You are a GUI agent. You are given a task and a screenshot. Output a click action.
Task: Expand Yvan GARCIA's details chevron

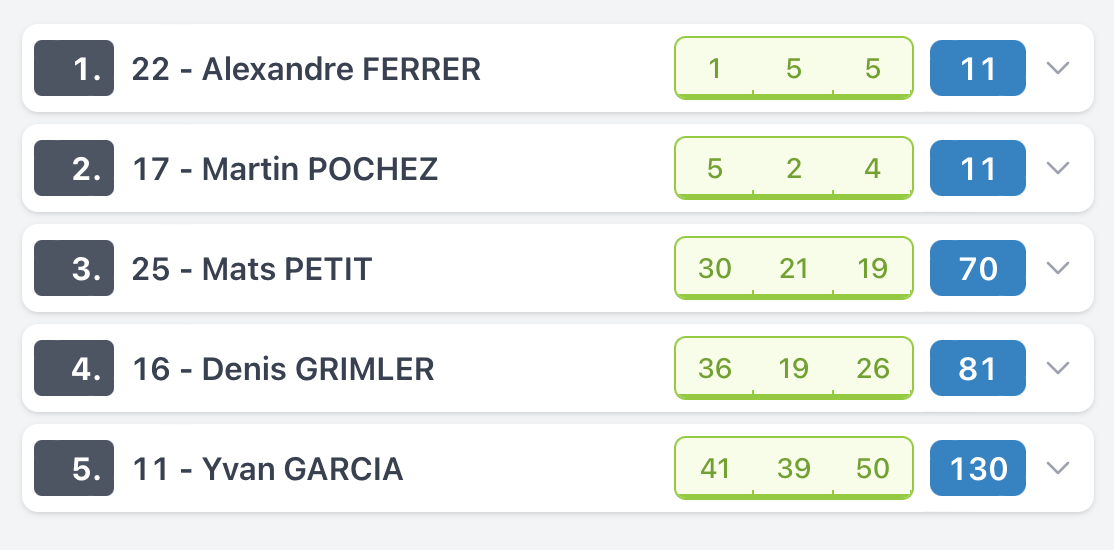(x=1058, y=468)
